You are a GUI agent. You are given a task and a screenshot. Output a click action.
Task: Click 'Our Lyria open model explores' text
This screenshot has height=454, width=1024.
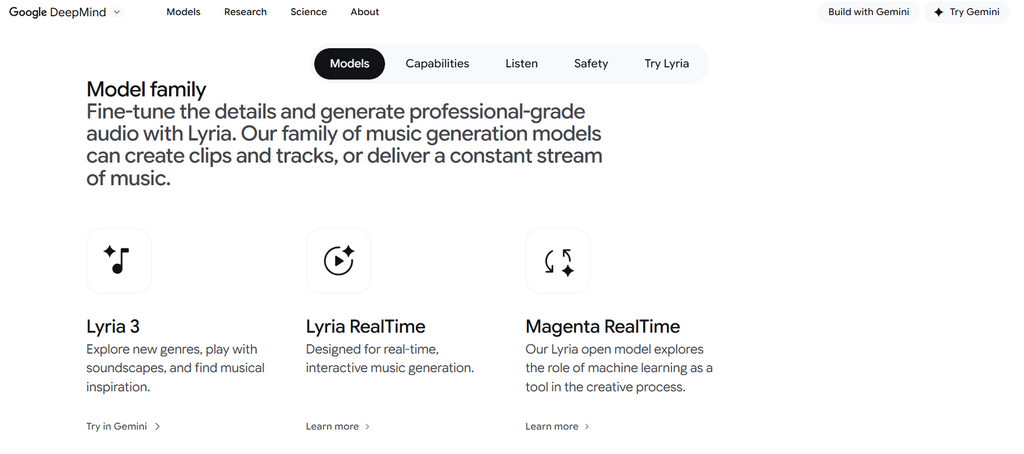[x=619, y=368]
